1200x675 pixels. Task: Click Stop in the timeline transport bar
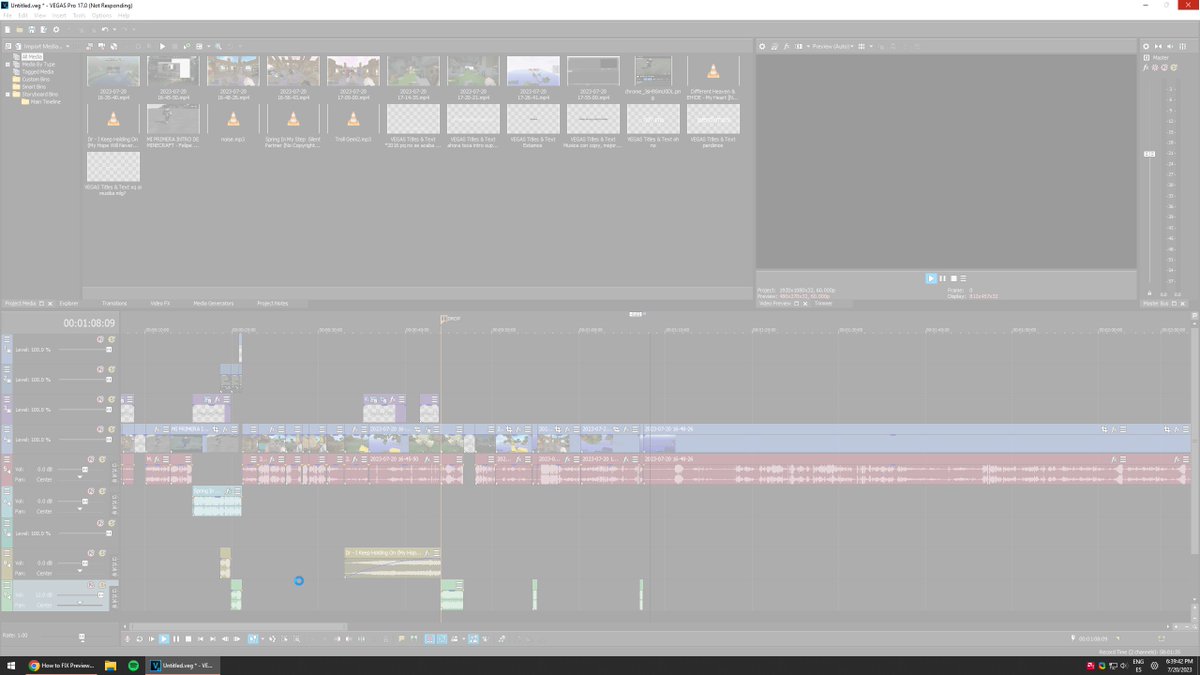pyautogui.click(x=188, y=638)
